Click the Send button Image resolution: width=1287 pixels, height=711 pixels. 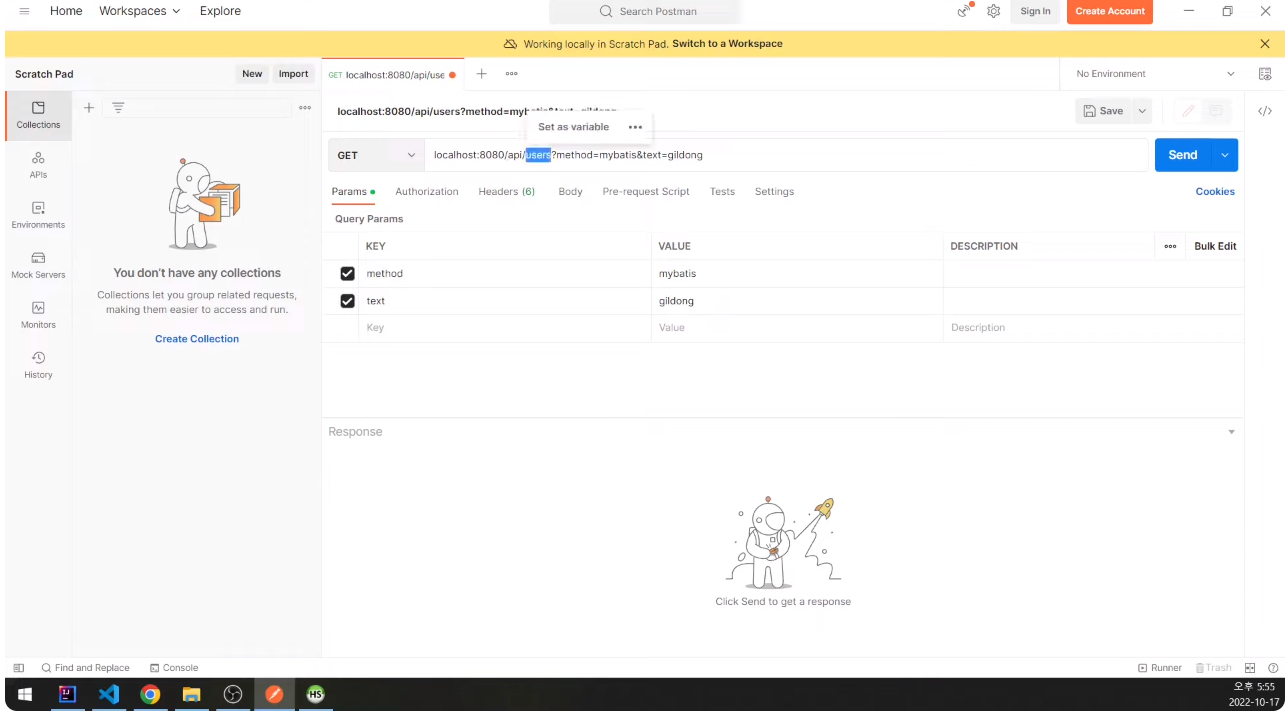click(x=1183, y=155)
